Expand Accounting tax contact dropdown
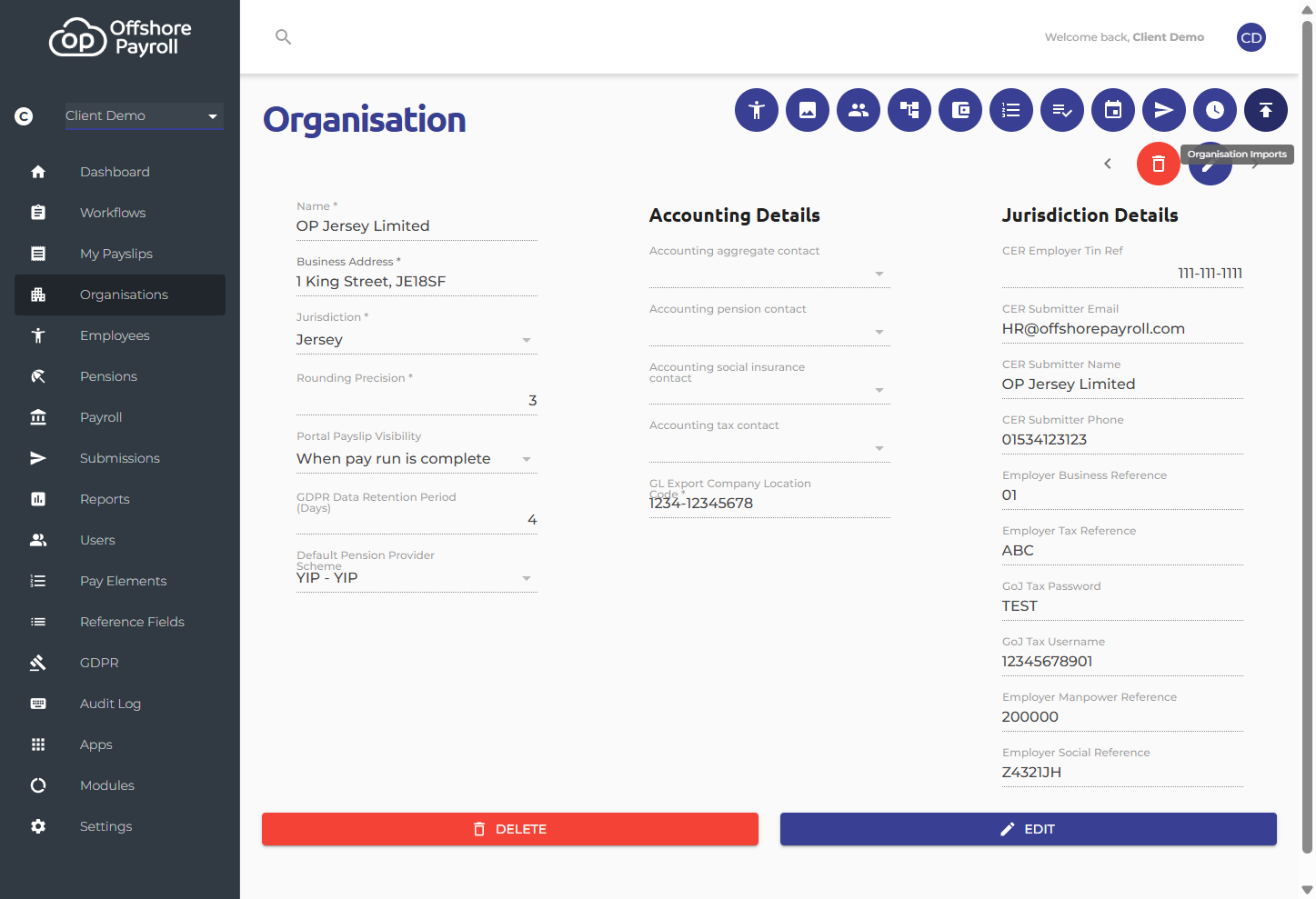The width and height of the screenshot is (1316, 899). 769,448
